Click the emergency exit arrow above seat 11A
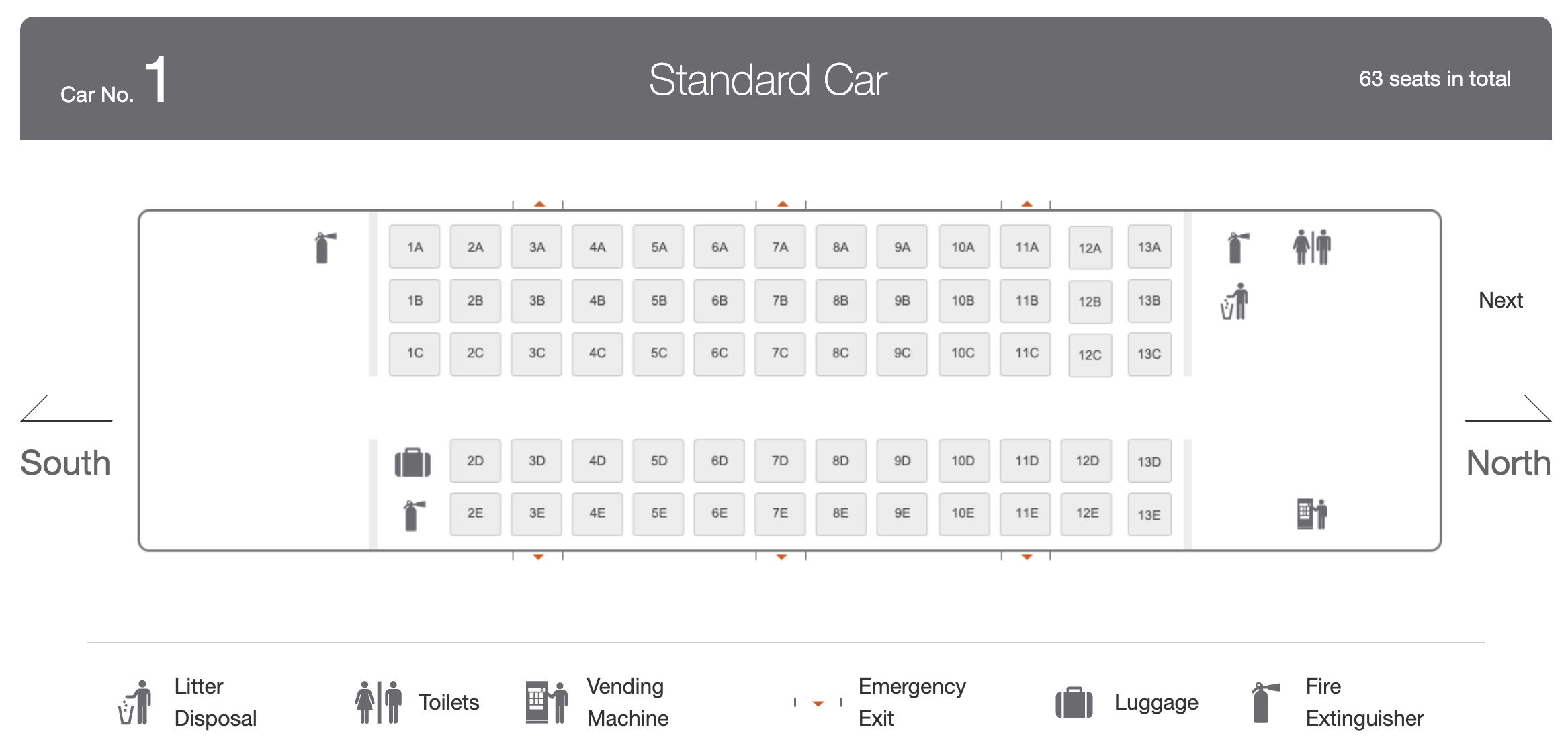Image resolution: width=1568 pixels, height=748 pixels. point(1027,204)
